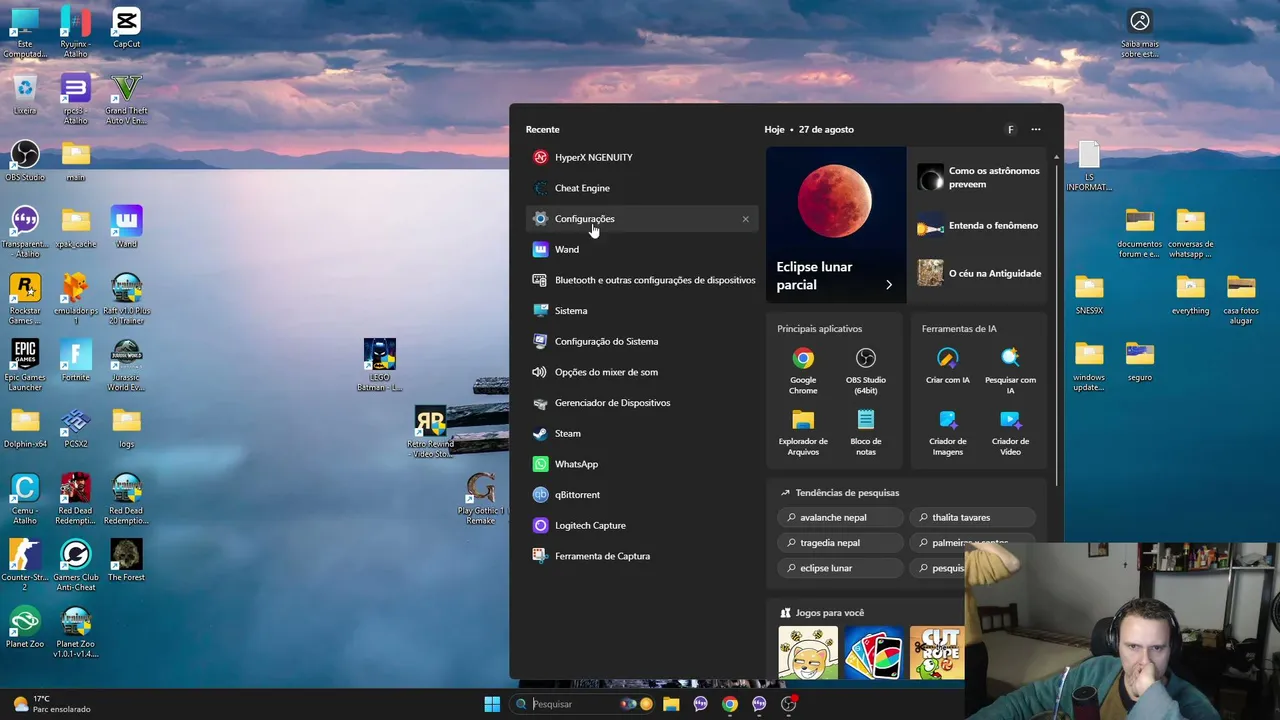
Task: Open Wand from the Recente list
Action: (642, 249)
